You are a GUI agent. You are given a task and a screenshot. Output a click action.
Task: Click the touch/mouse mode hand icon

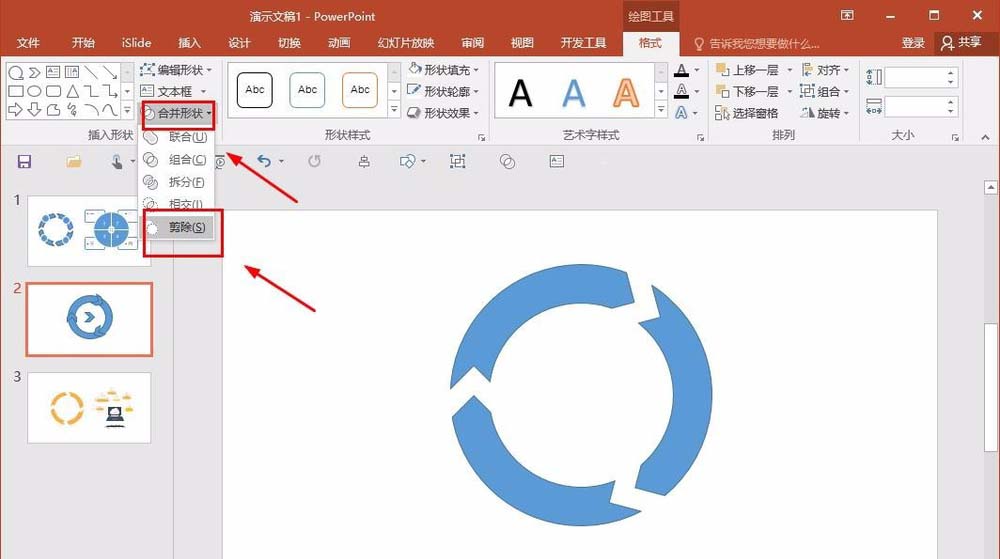[117, 162]
